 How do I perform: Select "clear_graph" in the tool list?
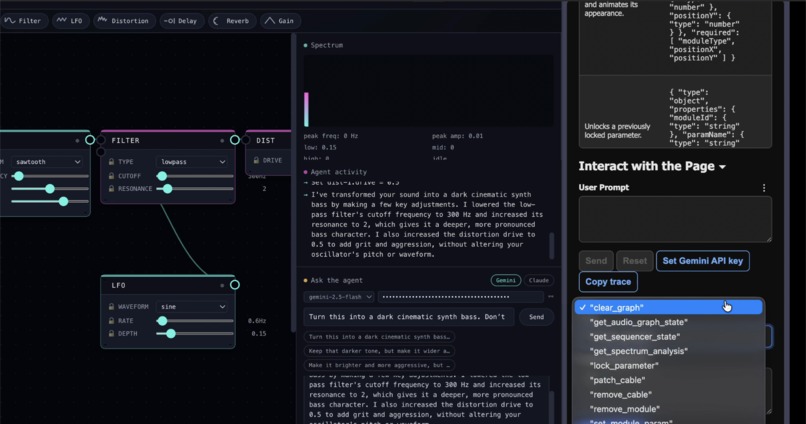[669, 307]
